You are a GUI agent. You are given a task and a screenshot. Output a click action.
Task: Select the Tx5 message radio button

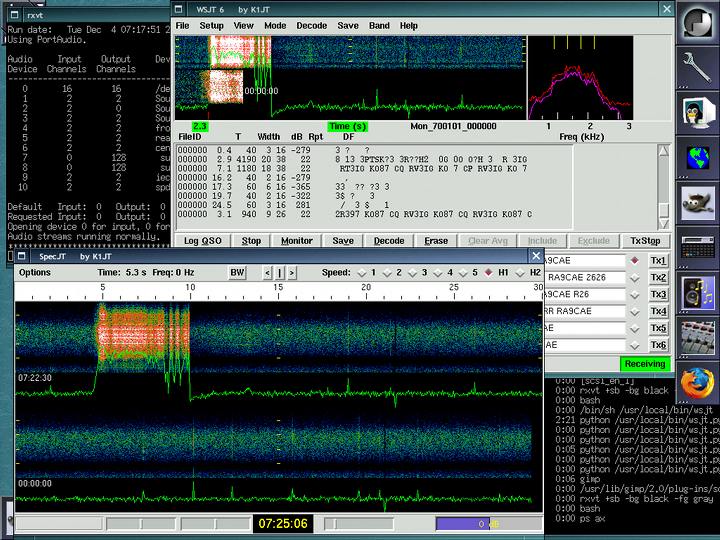point(635,329)
